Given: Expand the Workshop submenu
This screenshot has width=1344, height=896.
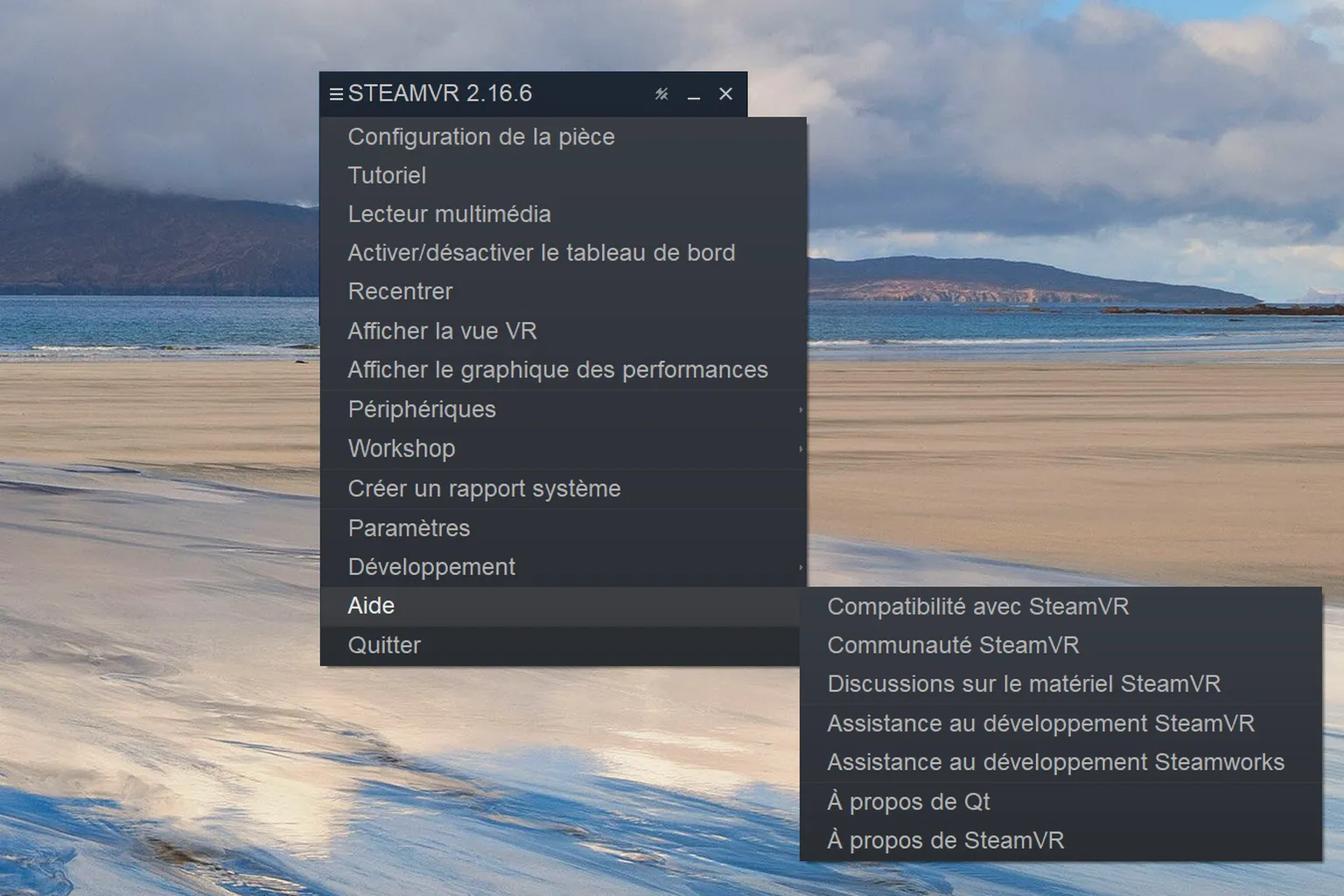Looking at the screenshot, I should click(x=563, y=449).
